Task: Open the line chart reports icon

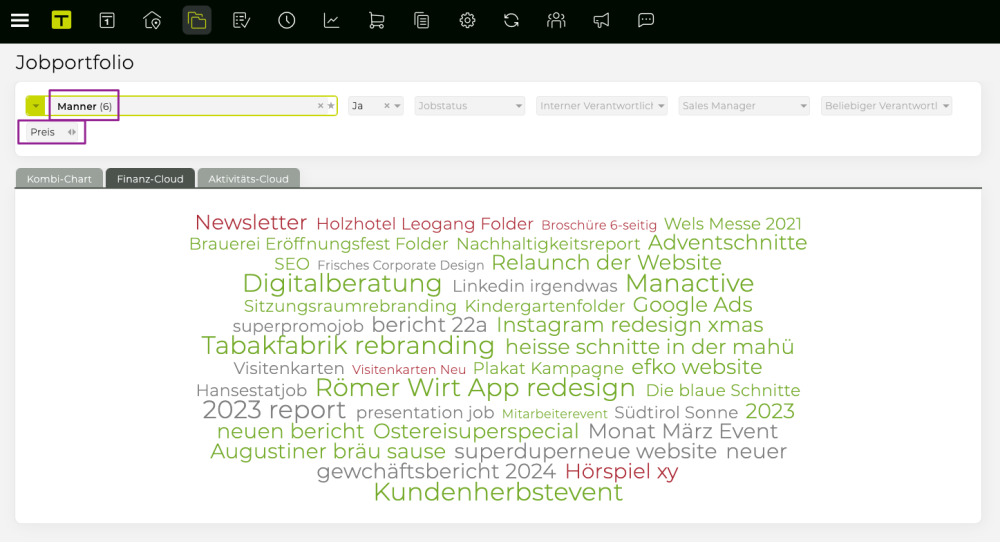Action: click(332, 20)
